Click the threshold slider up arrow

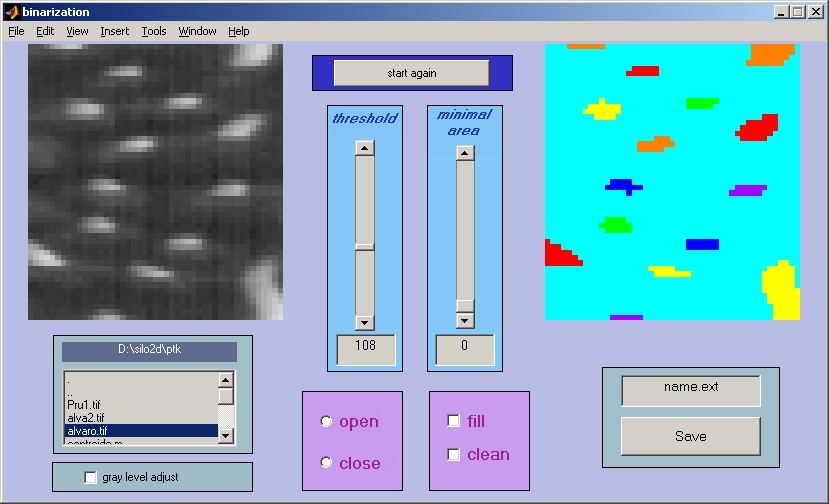(x=364, y=148)
